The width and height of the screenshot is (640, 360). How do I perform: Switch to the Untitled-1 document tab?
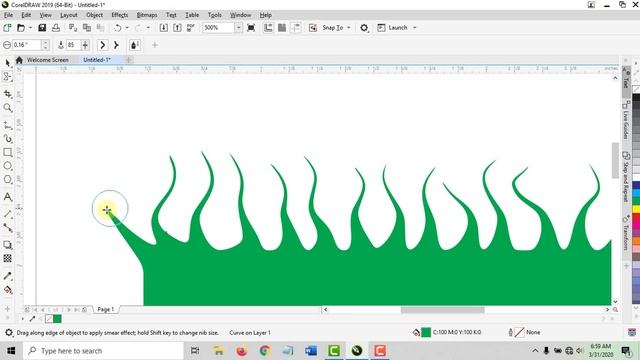point(97,60)
